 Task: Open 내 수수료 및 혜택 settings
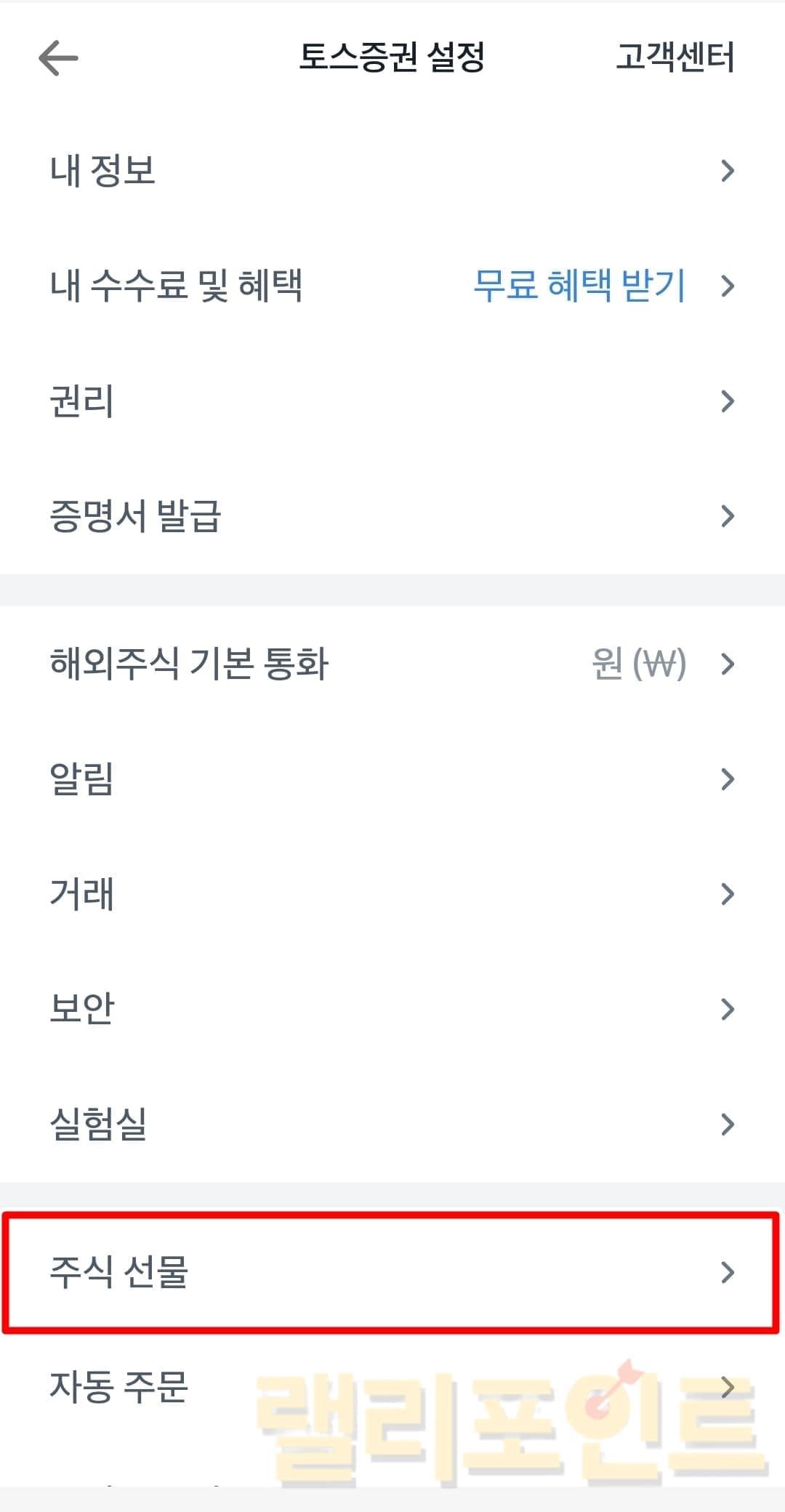tap(176, 285)
